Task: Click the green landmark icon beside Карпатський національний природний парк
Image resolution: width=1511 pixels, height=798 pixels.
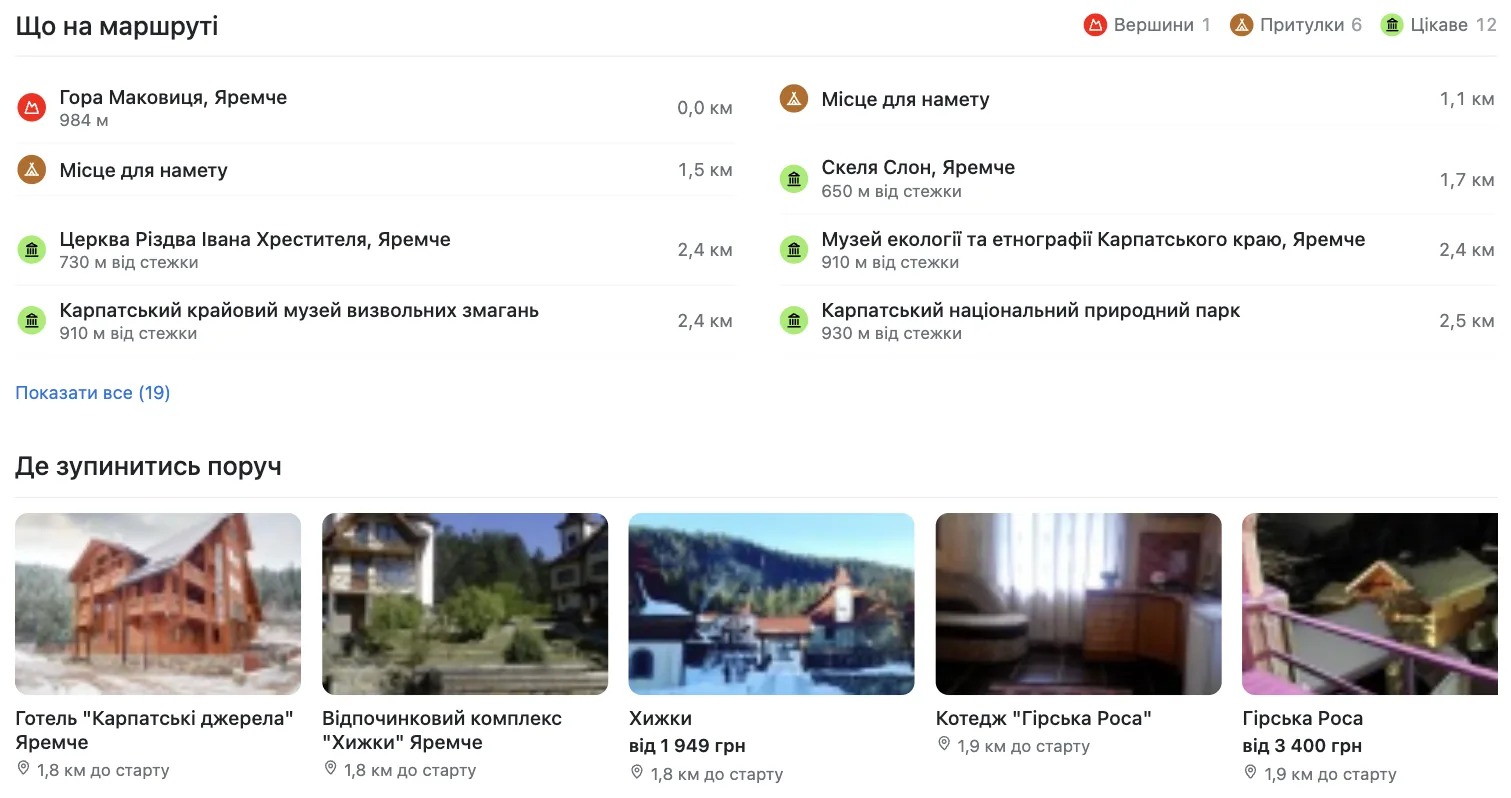Action: coord(794,321)
